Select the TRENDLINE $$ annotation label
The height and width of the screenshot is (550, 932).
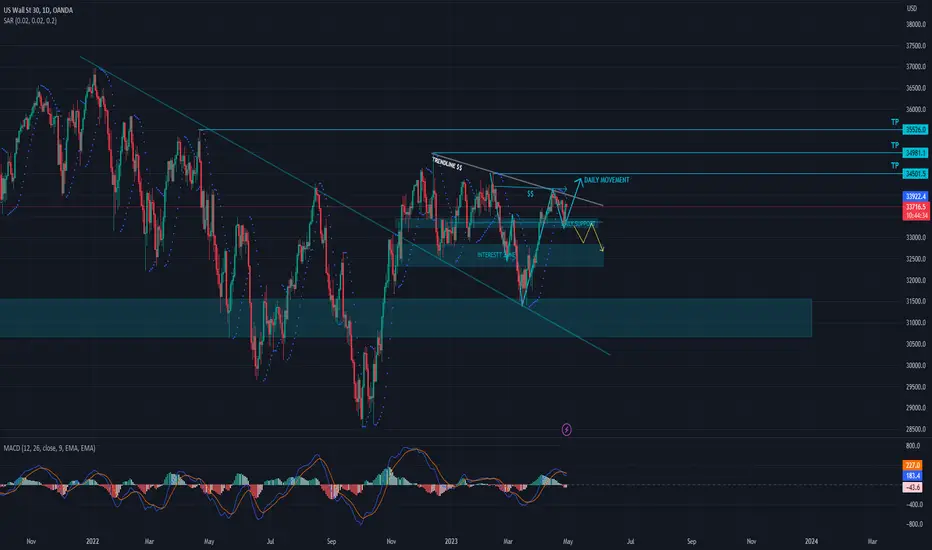click(x=448, y=163)
